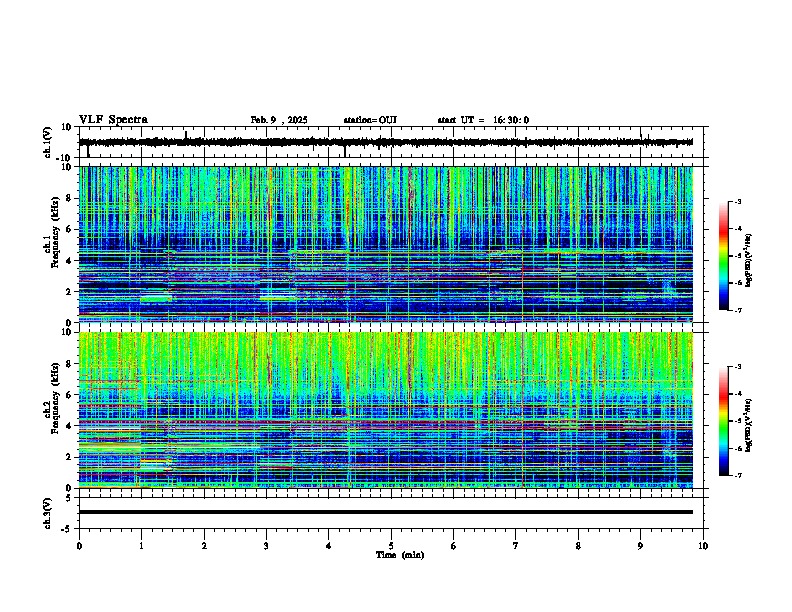Screen dimensions: 792x612
Task: Click the time axis tick label "7"
Action: coord(516,546)
